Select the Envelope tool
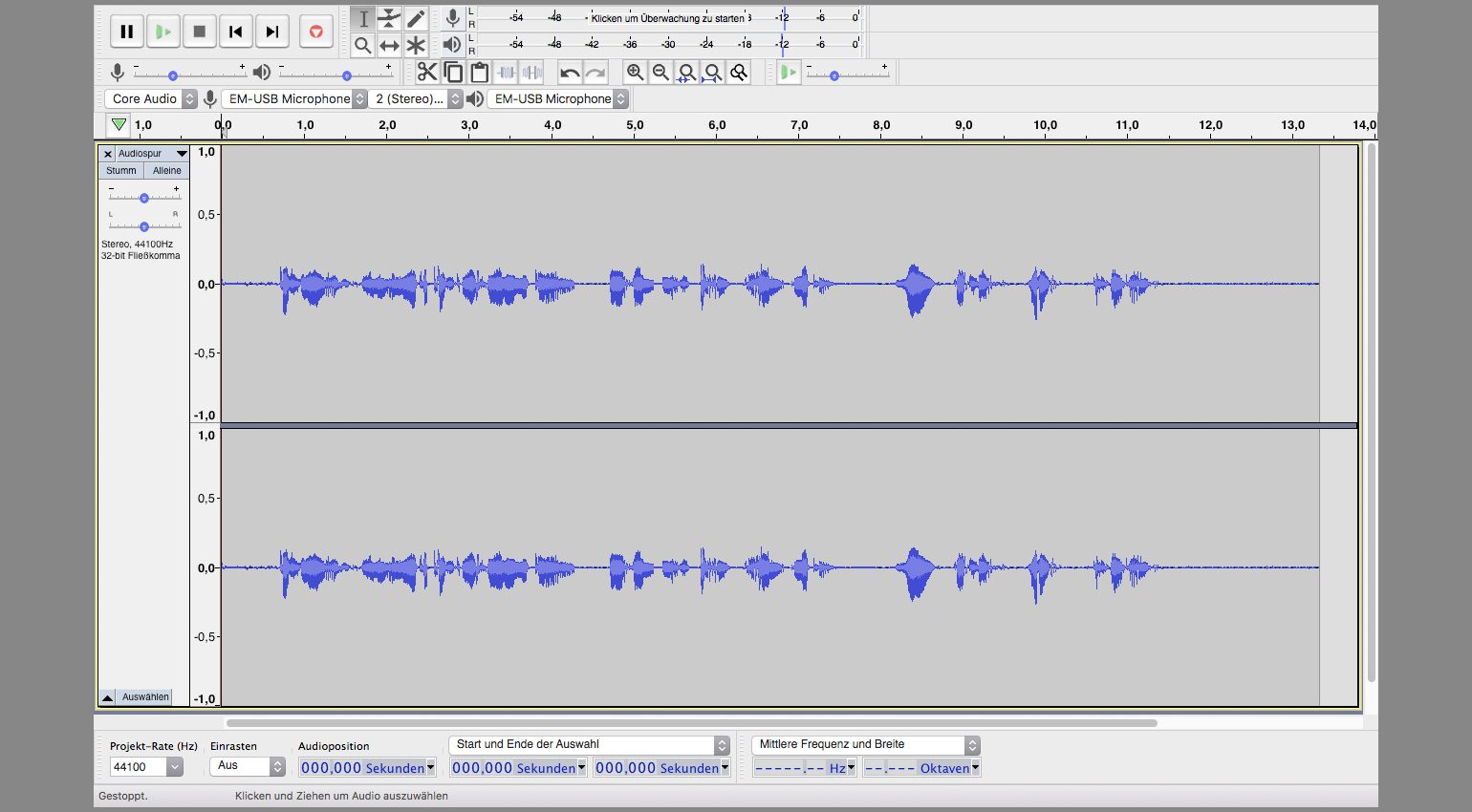This screenshot has height=812, width=1472. coord(389,18)
